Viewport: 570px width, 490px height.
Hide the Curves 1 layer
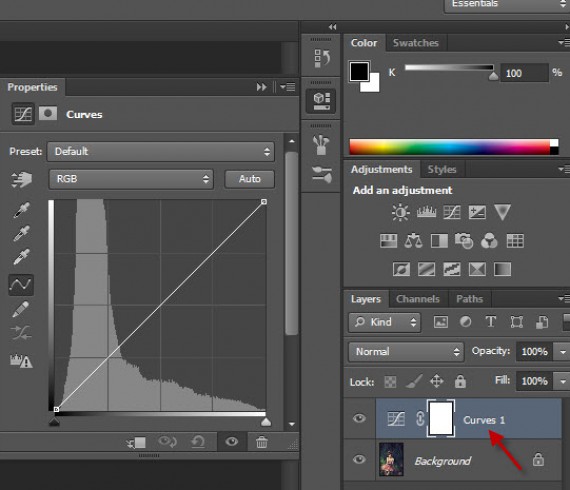pyautogui.click(x=359, y=418)
